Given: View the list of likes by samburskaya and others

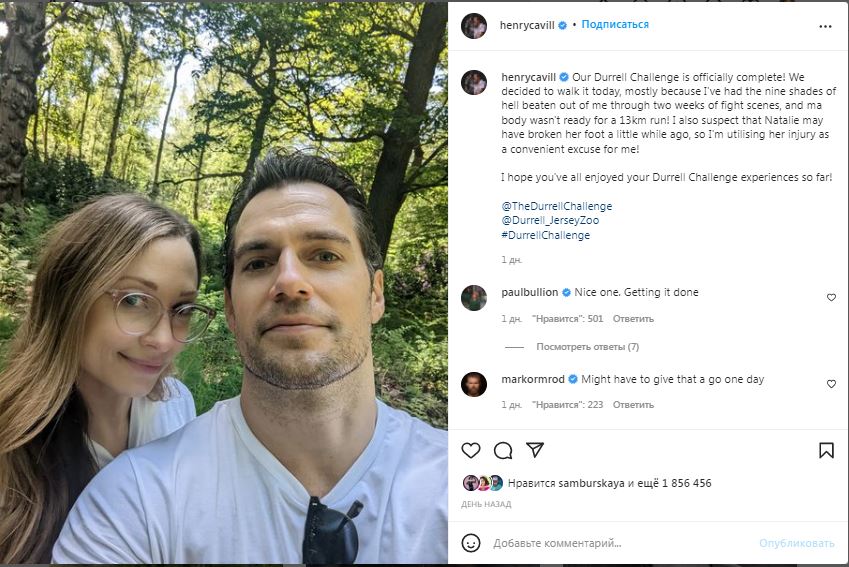Looking at the screenshot, I should pos(610,483).
